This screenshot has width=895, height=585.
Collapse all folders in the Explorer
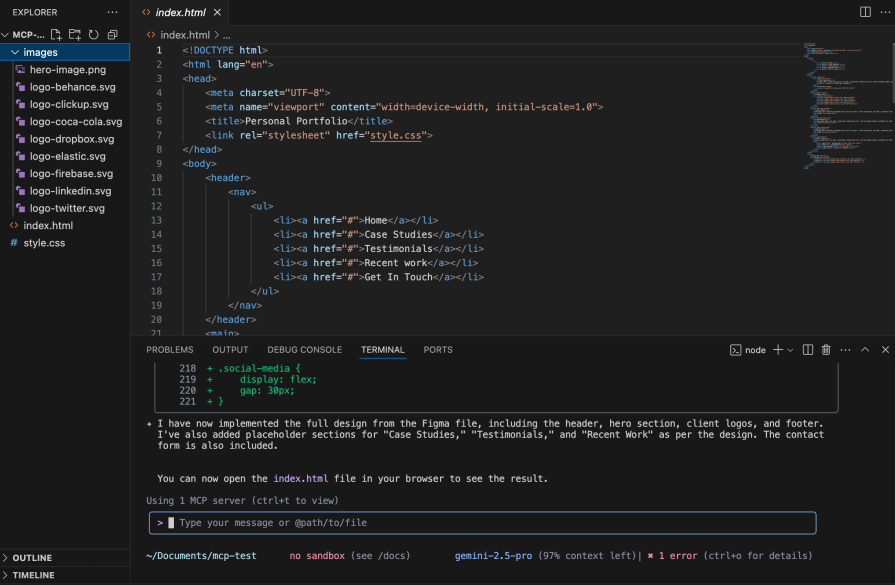[x=111, y=33]
